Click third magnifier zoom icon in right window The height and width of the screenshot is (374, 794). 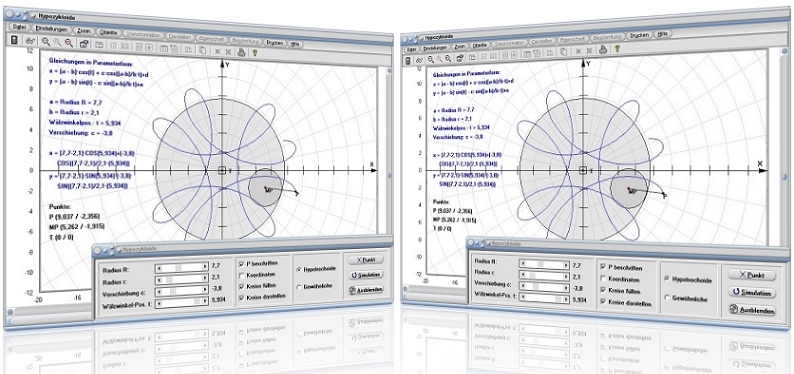[x=448, y=59]
